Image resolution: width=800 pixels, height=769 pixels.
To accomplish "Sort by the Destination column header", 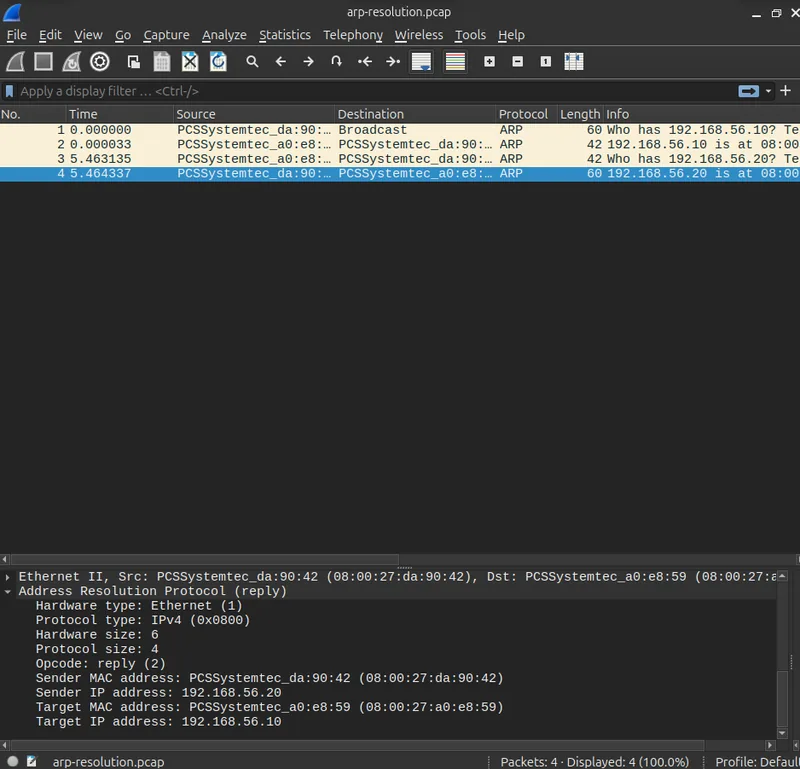I will pos(415,114).
